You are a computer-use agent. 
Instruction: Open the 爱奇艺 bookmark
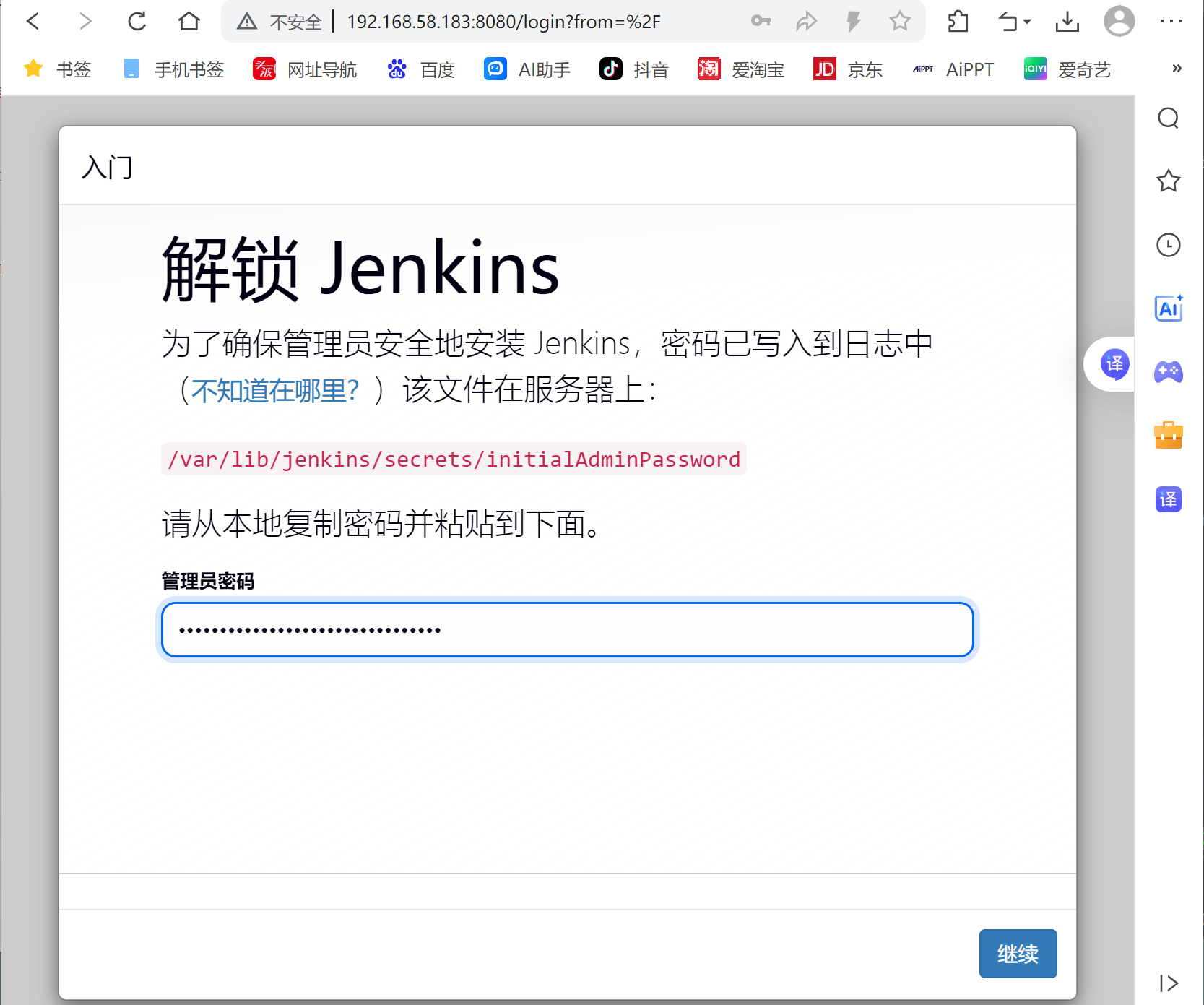tap(1067, 69)
